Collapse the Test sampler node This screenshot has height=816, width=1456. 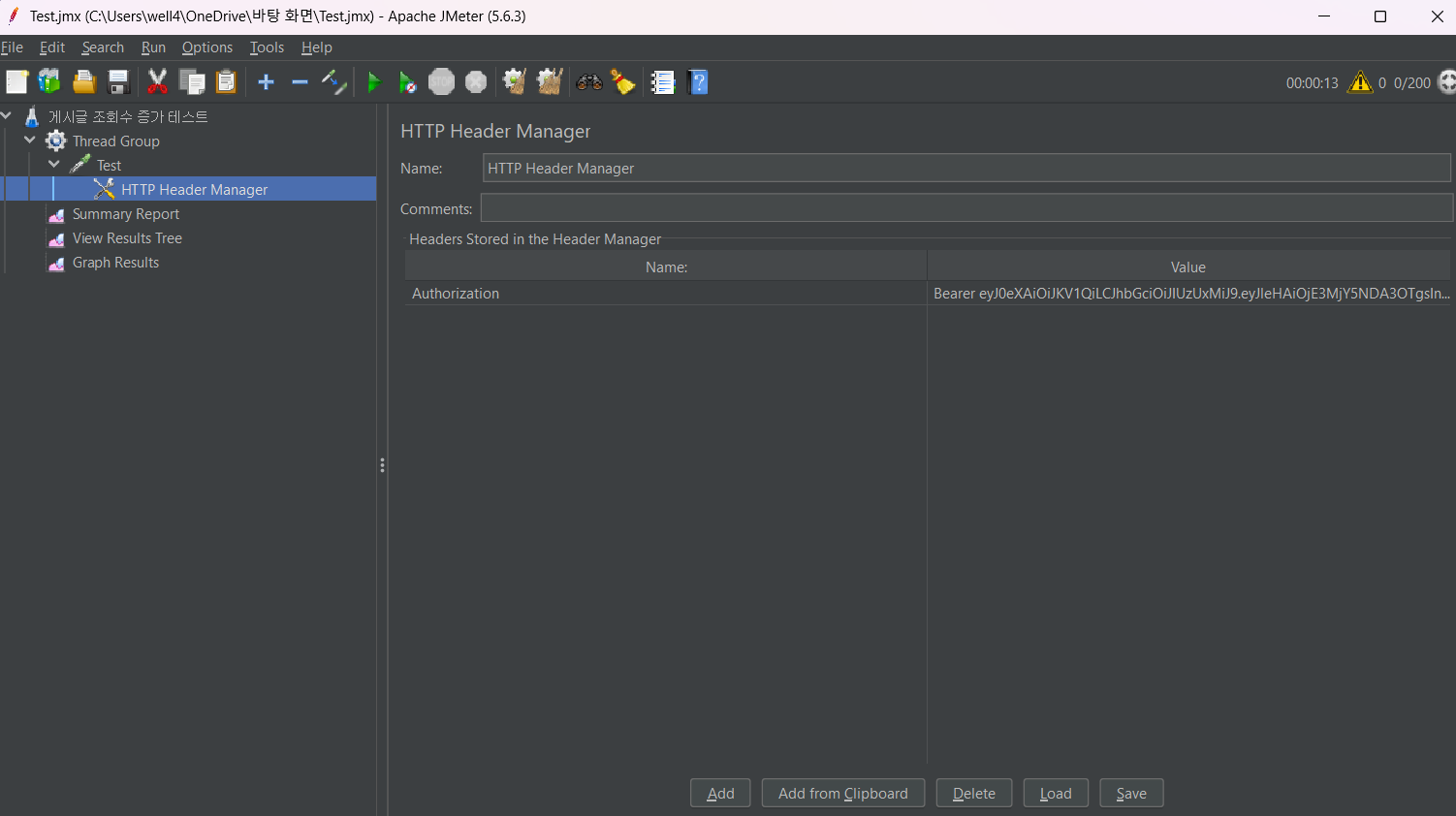54,164
